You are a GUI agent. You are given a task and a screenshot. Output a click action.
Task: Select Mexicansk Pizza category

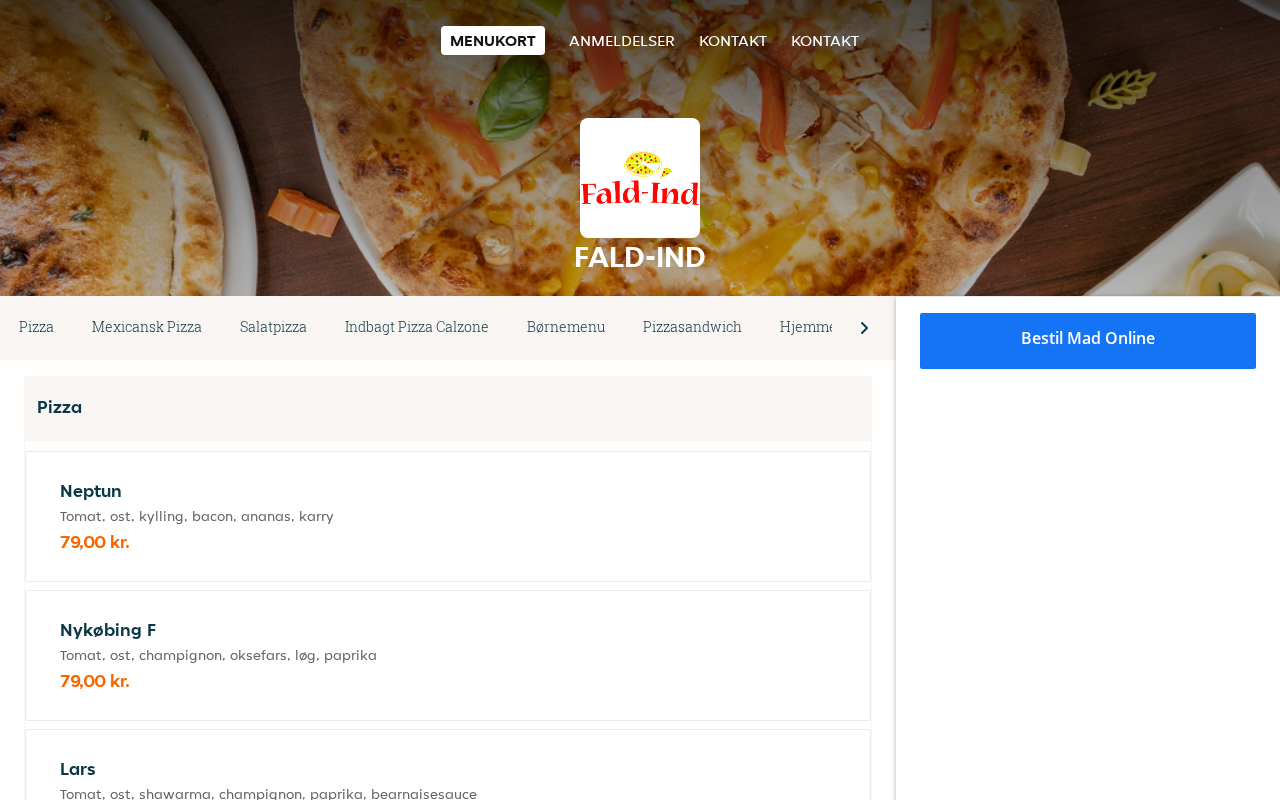[147, 327]
